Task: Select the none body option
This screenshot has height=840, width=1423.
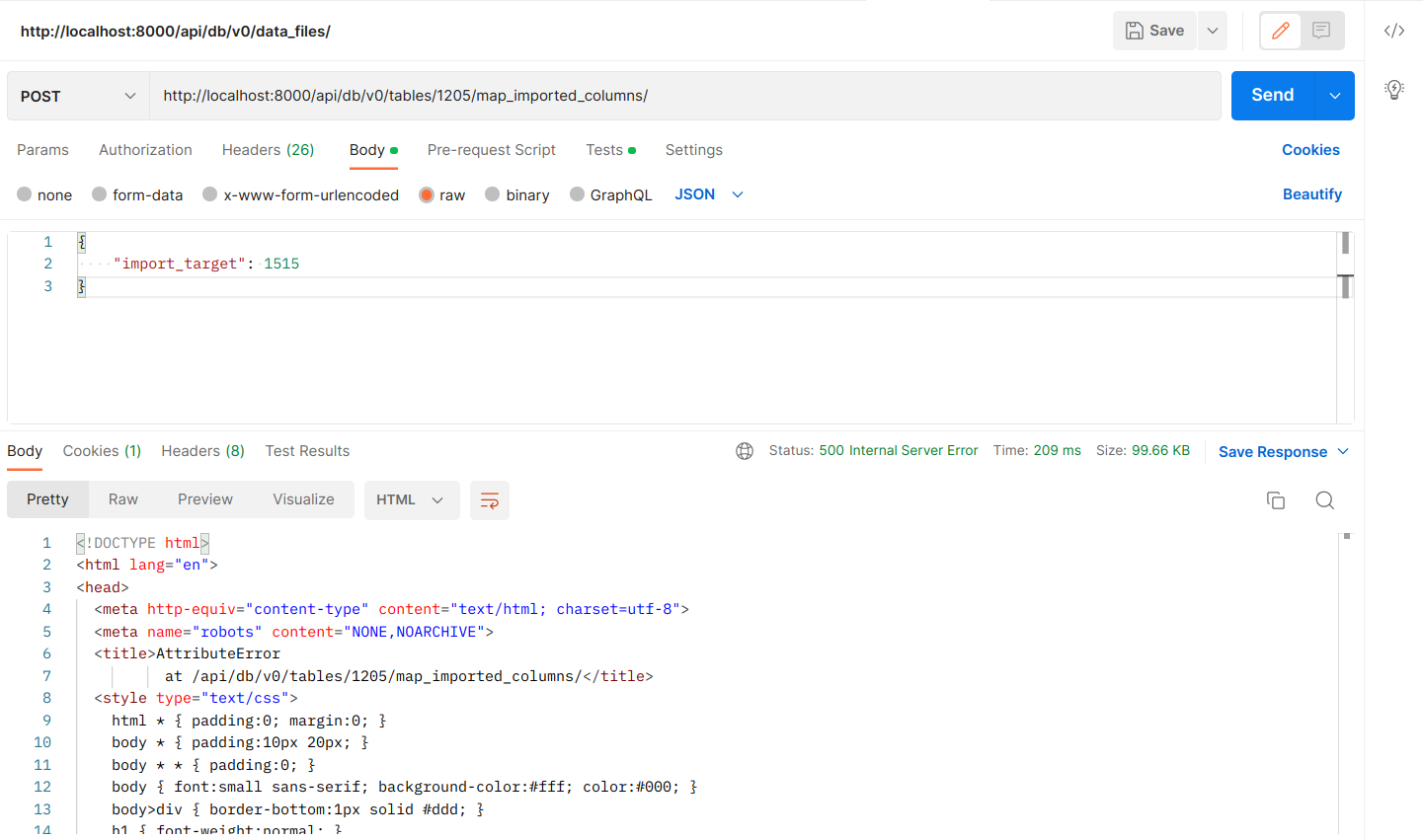Action: tap(44, 194)
